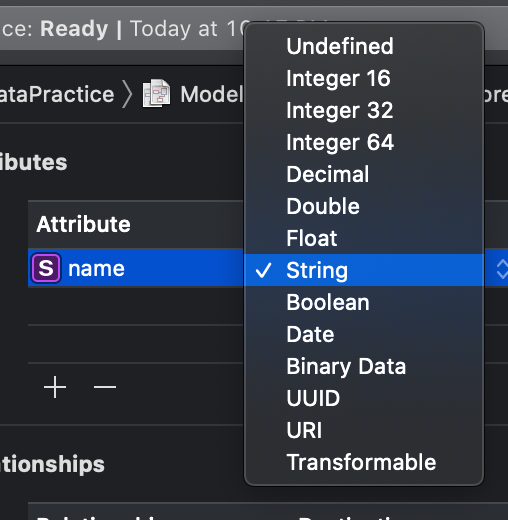
Task: Click the minus icon to remove attribute
Action: coord(105,387)
